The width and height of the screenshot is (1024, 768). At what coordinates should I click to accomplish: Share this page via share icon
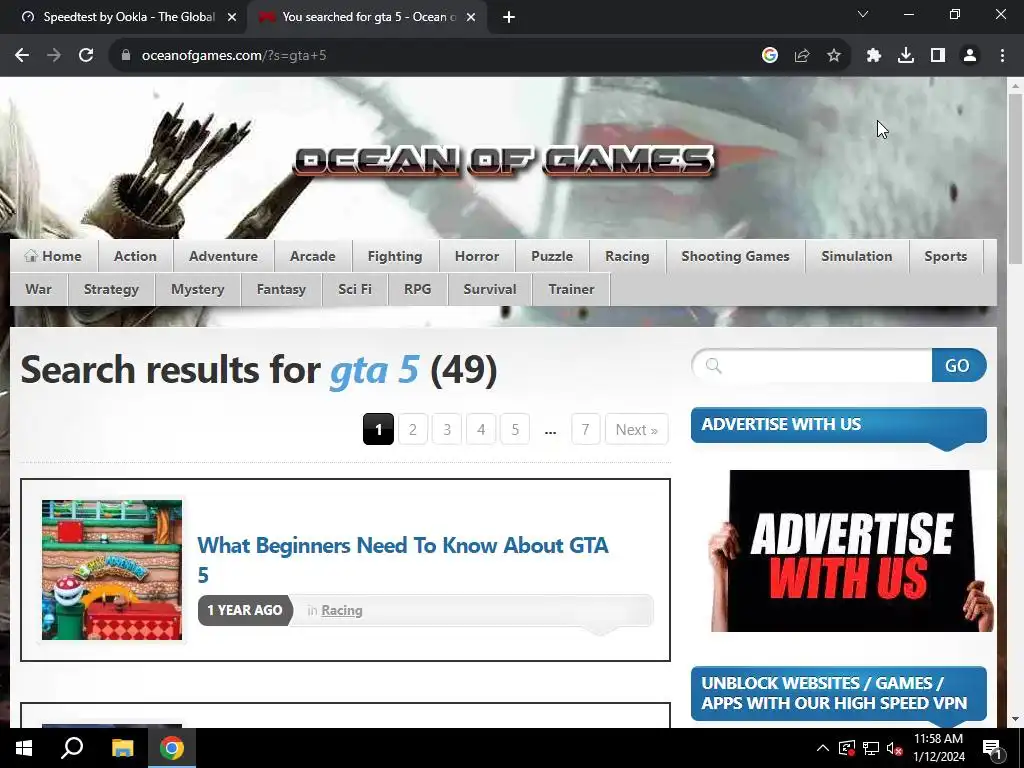click(802, 56)
